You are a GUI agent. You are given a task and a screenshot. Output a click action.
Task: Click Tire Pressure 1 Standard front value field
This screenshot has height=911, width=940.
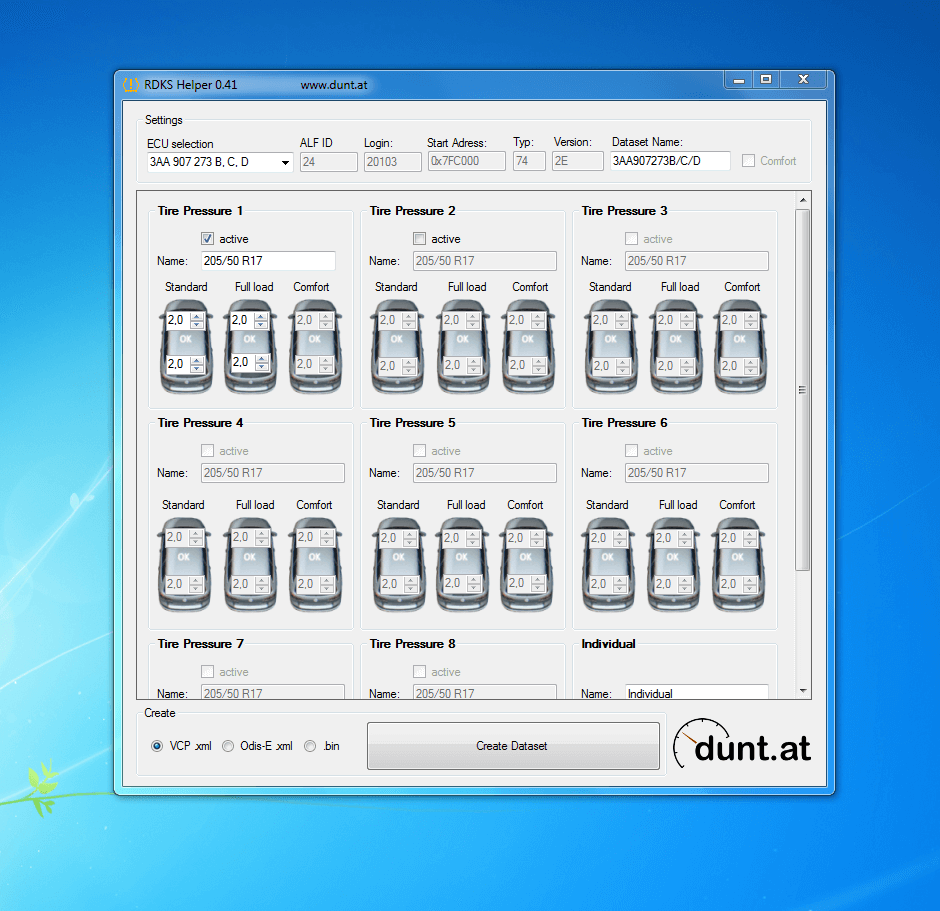coord(178,320)
